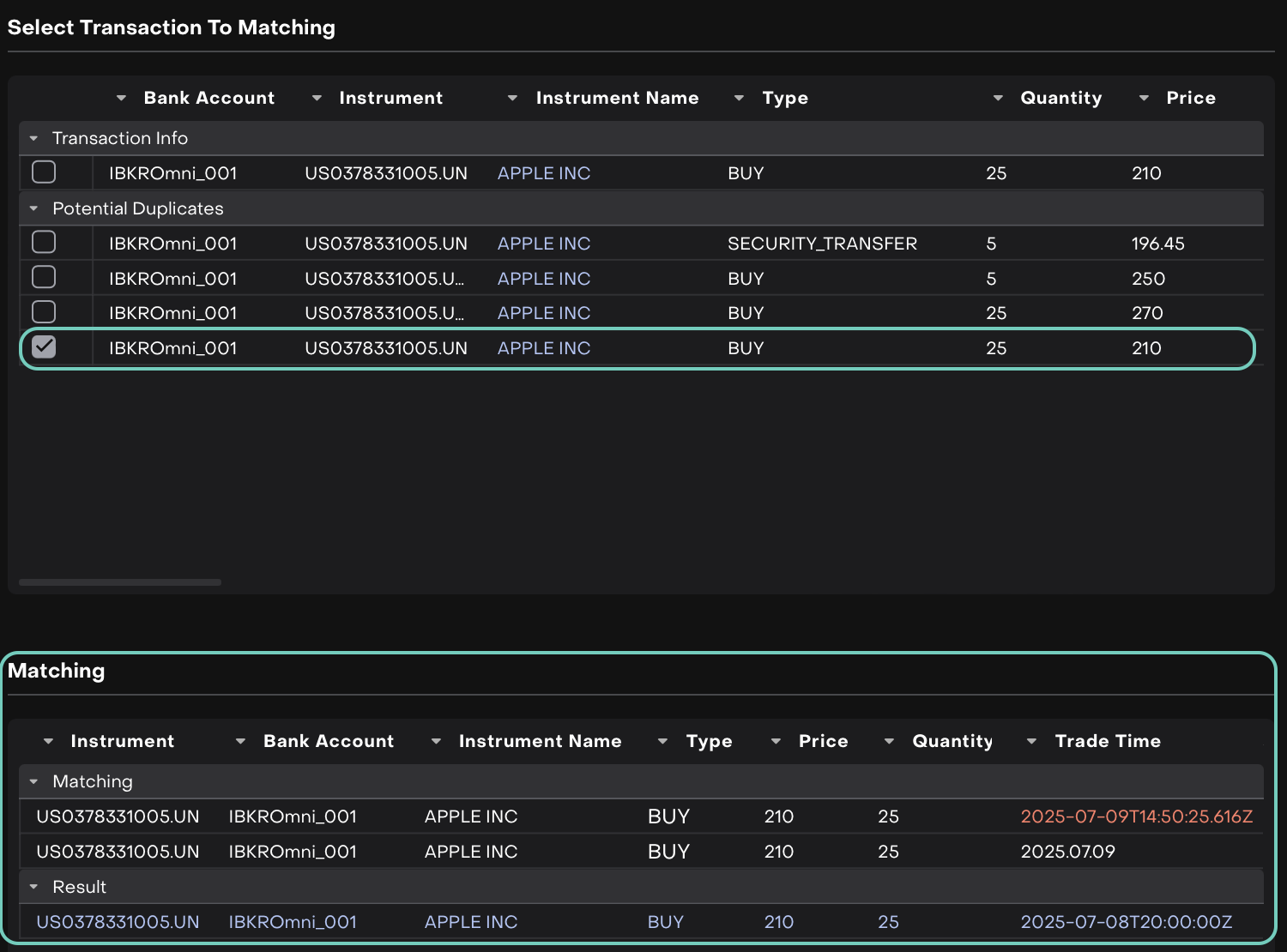The width and height of the screenshot is (1287, 952).
Task: Click the Price column menu arrow in top table
Action: (x=1144, y=99)
